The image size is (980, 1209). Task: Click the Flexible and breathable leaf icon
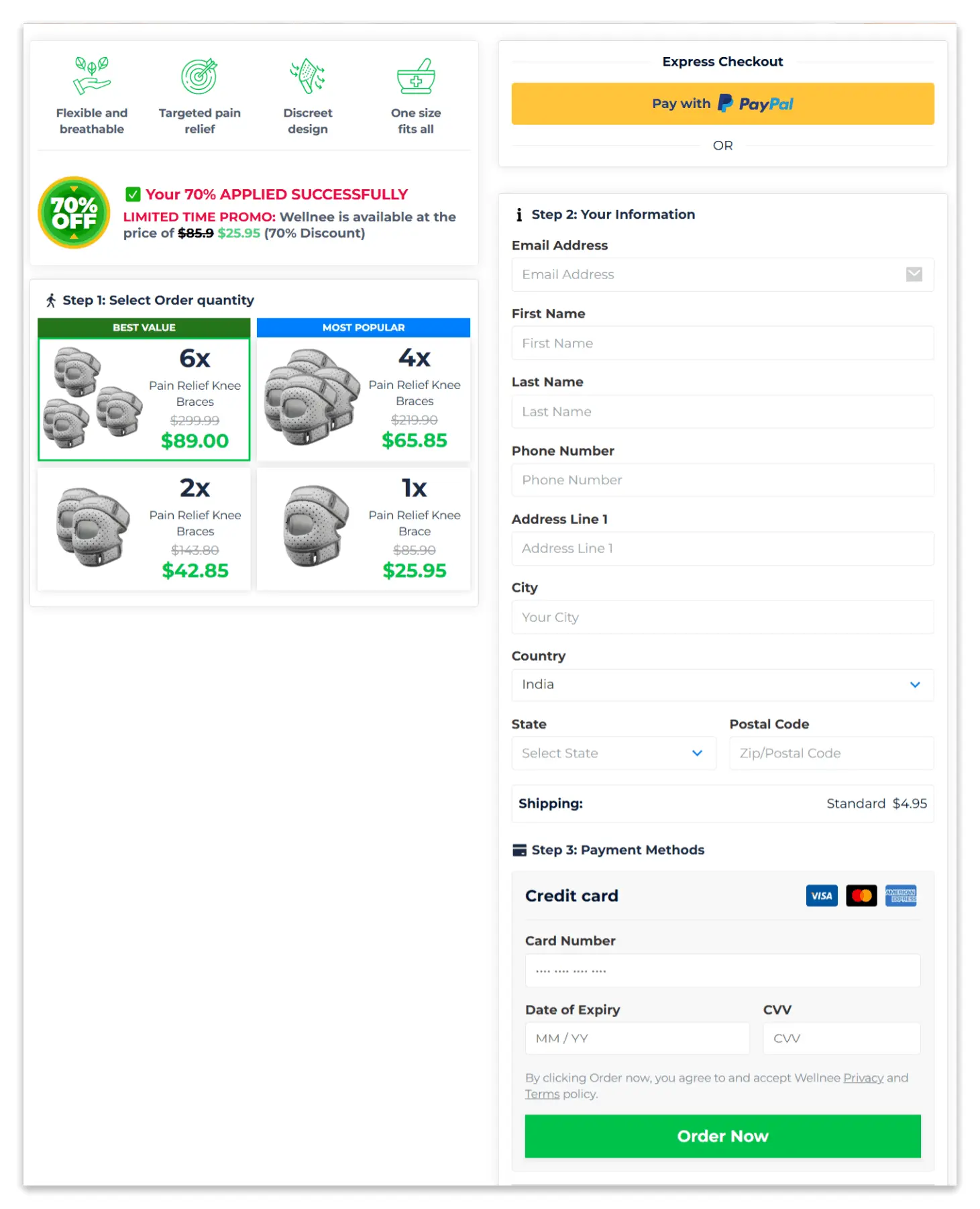[91, 76]
